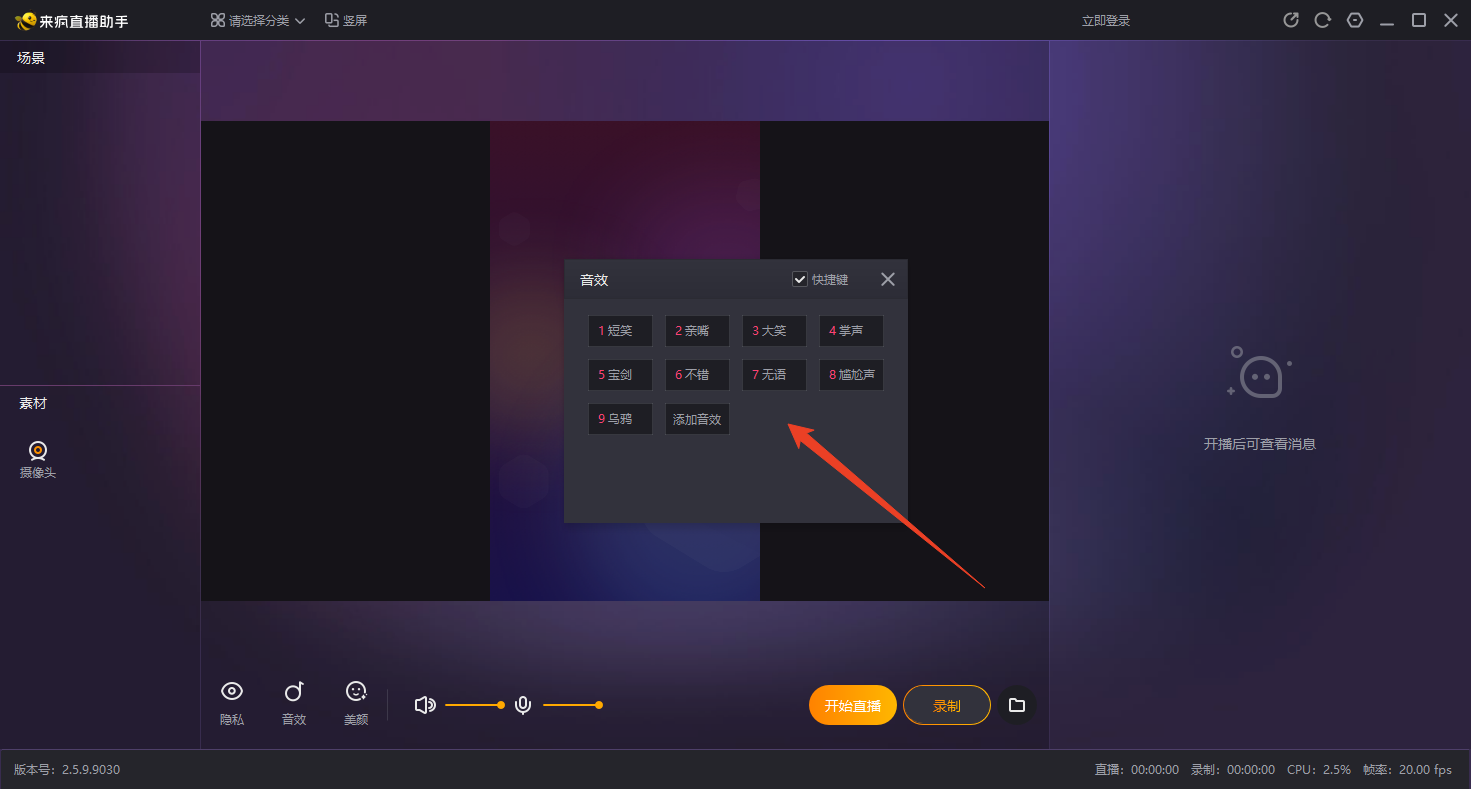Click the speaker volume icon

coord(424,704)
